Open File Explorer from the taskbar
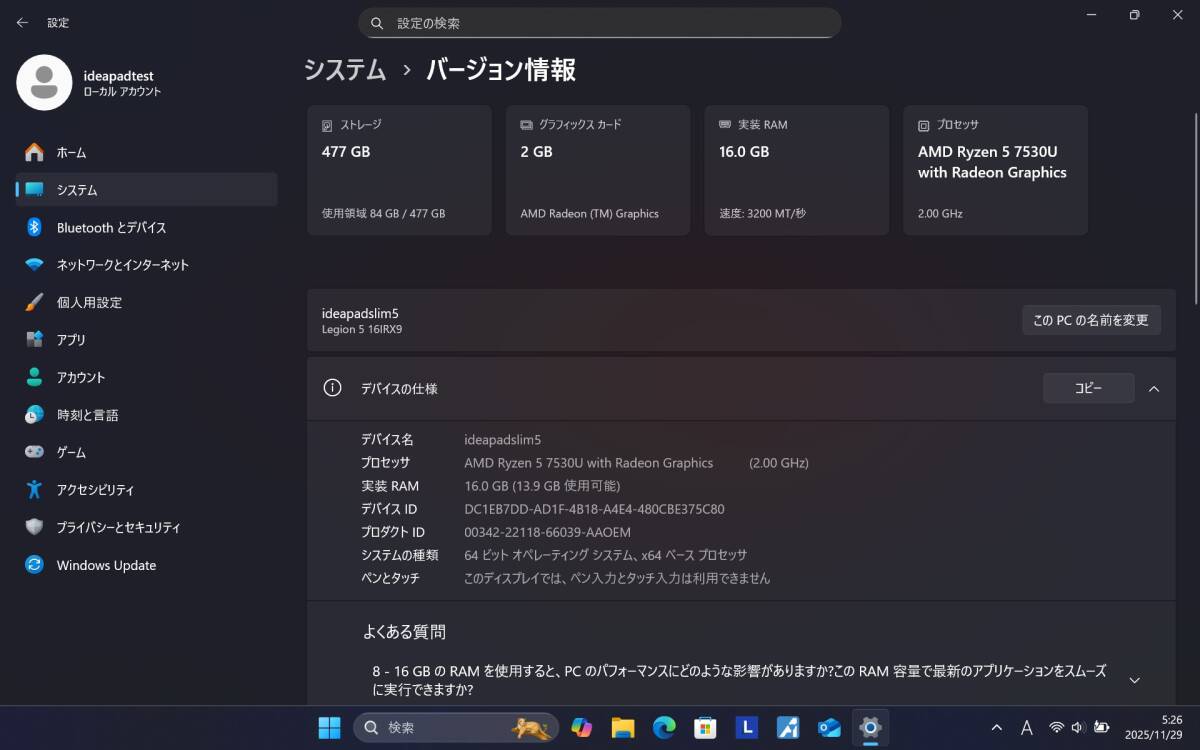 coord(622,728)
